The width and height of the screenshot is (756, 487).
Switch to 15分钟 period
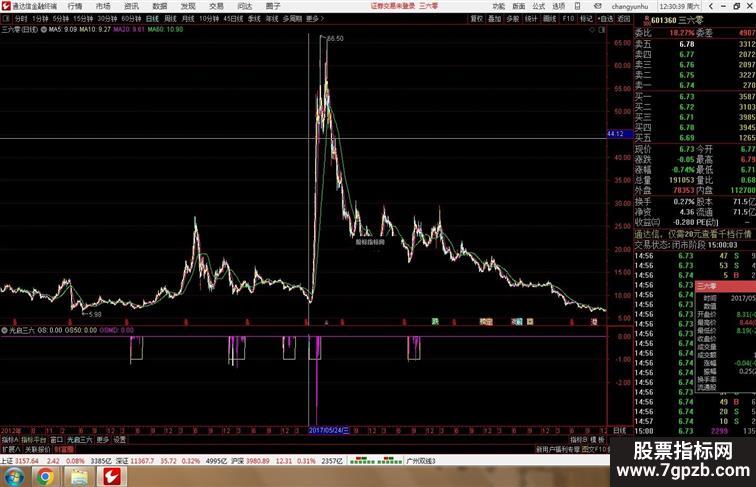83,19
